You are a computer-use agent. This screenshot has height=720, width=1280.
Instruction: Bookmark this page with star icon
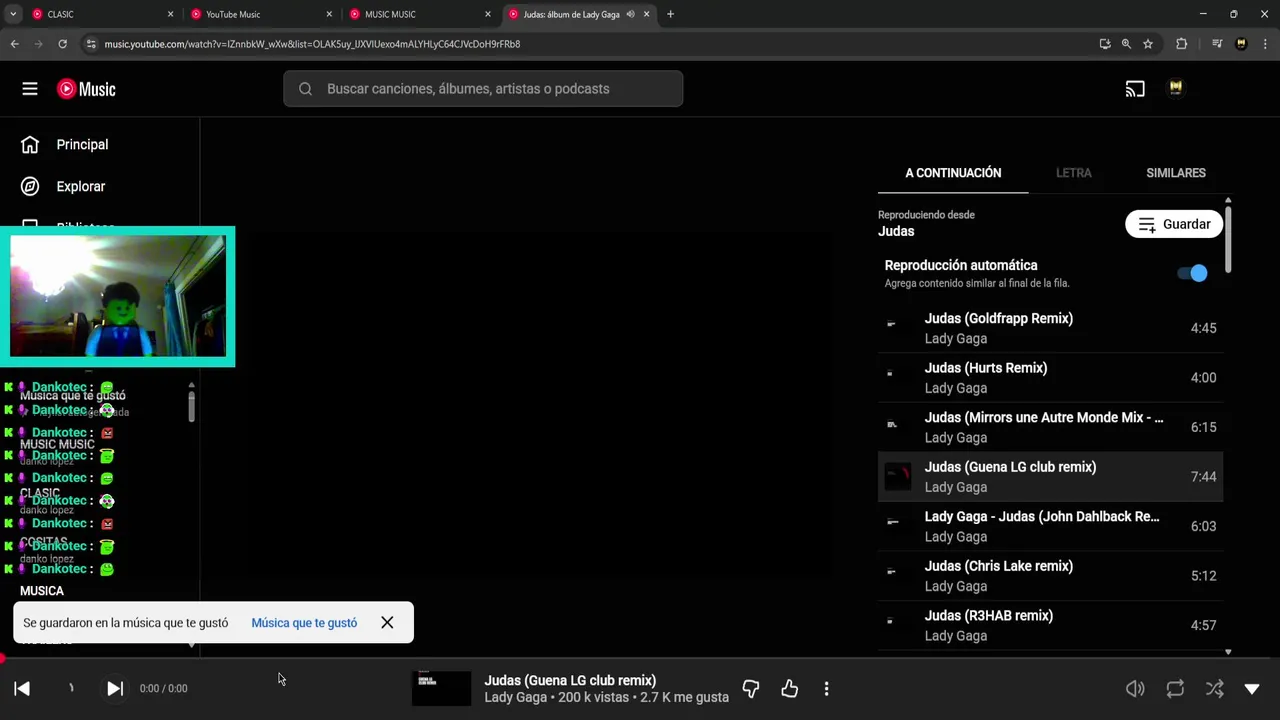(x=1148, y=44)
